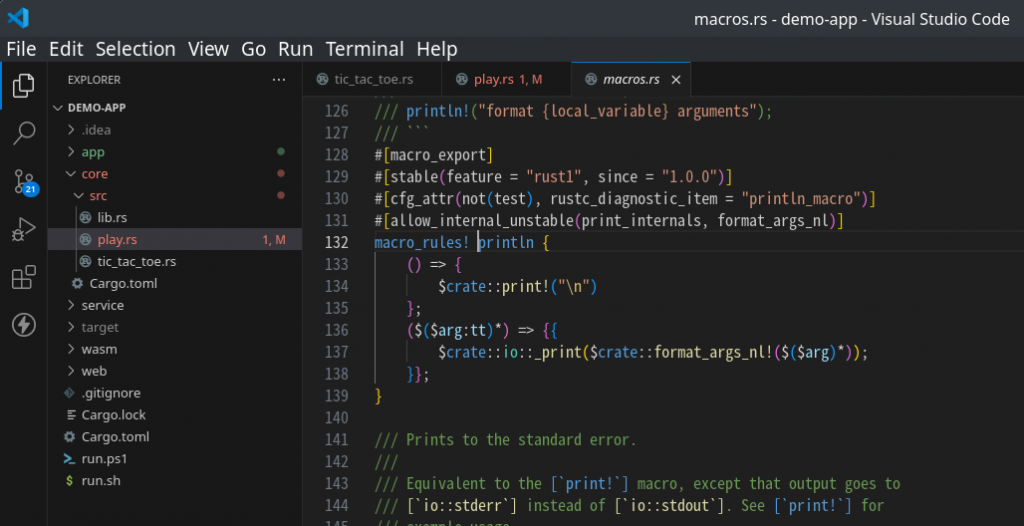Close the macros.rs tab
Viewport: 1024px width, 526px height.
pos(677,80)
